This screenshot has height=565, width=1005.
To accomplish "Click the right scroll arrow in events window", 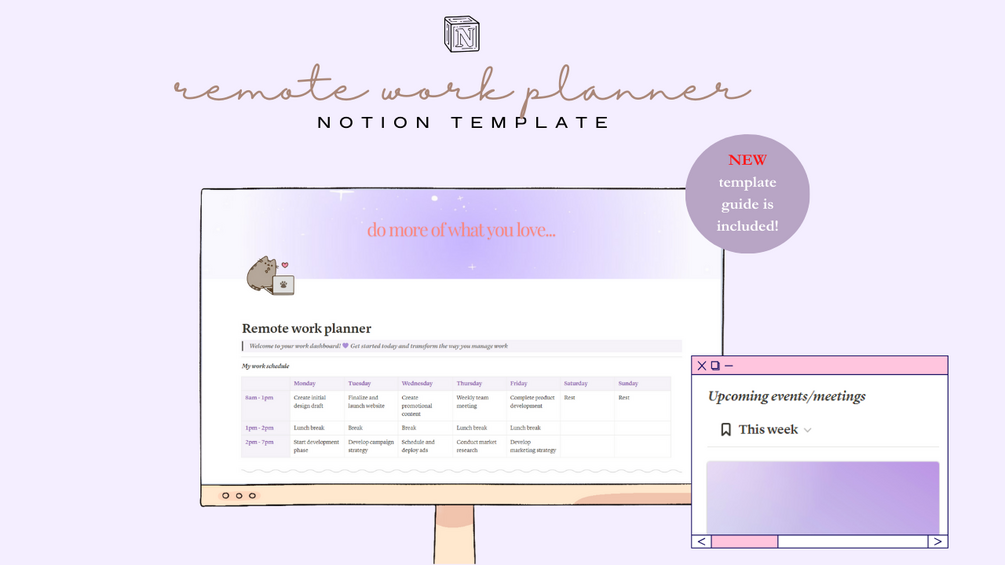I will pos(938,541).
